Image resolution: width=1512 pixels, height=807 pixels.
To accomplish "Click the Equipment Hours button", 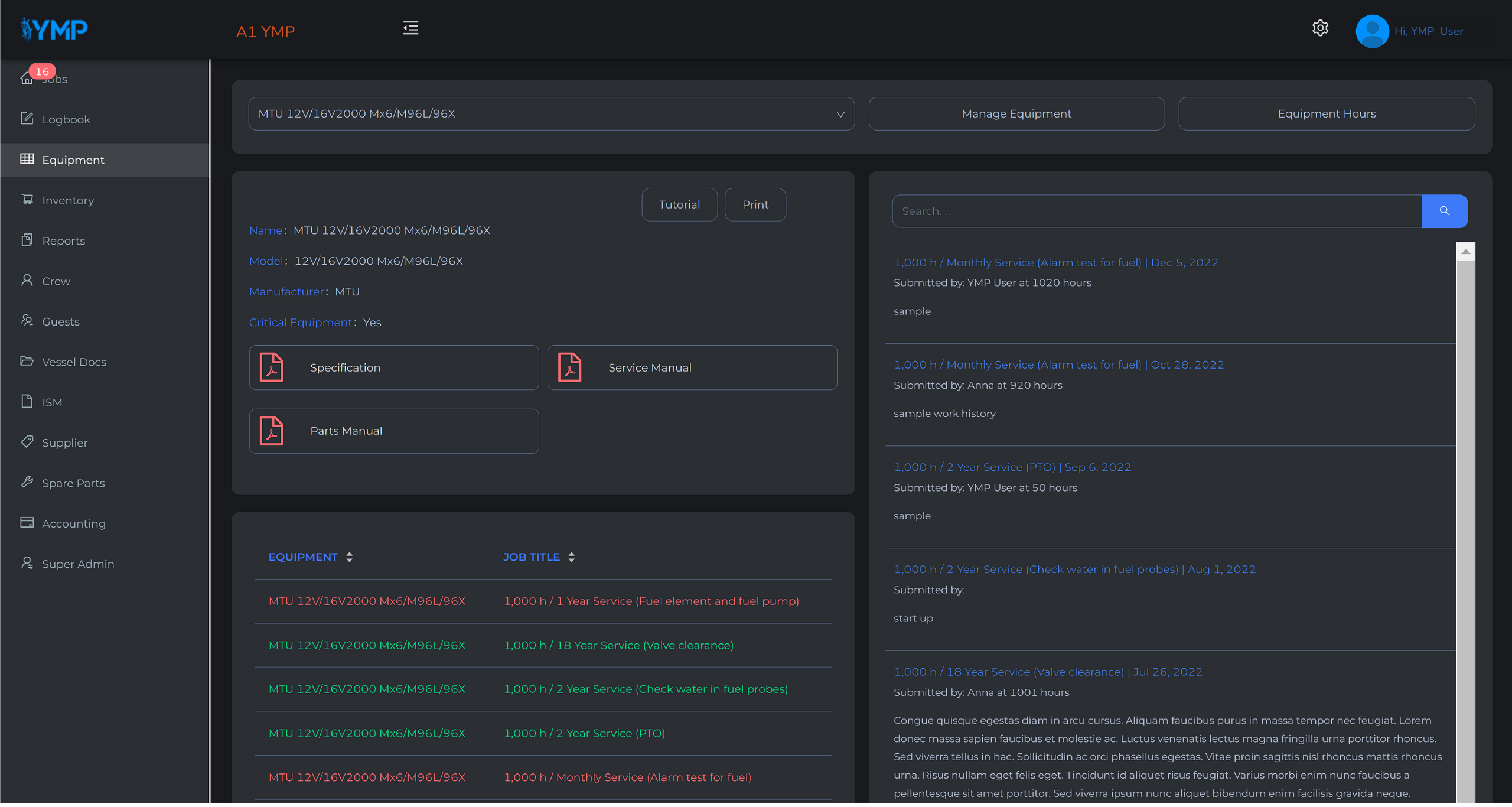I will (x=1326, y=114).
